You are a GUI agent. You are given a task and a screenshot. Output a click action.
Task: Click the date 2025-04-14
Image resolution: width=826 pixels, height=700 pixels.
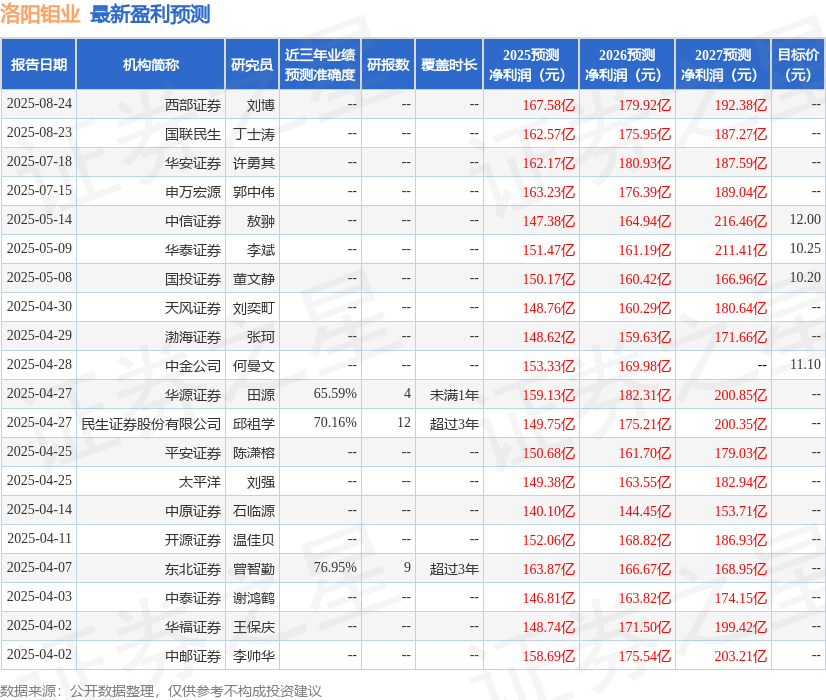pyautogui.click(x=39, y=509)
